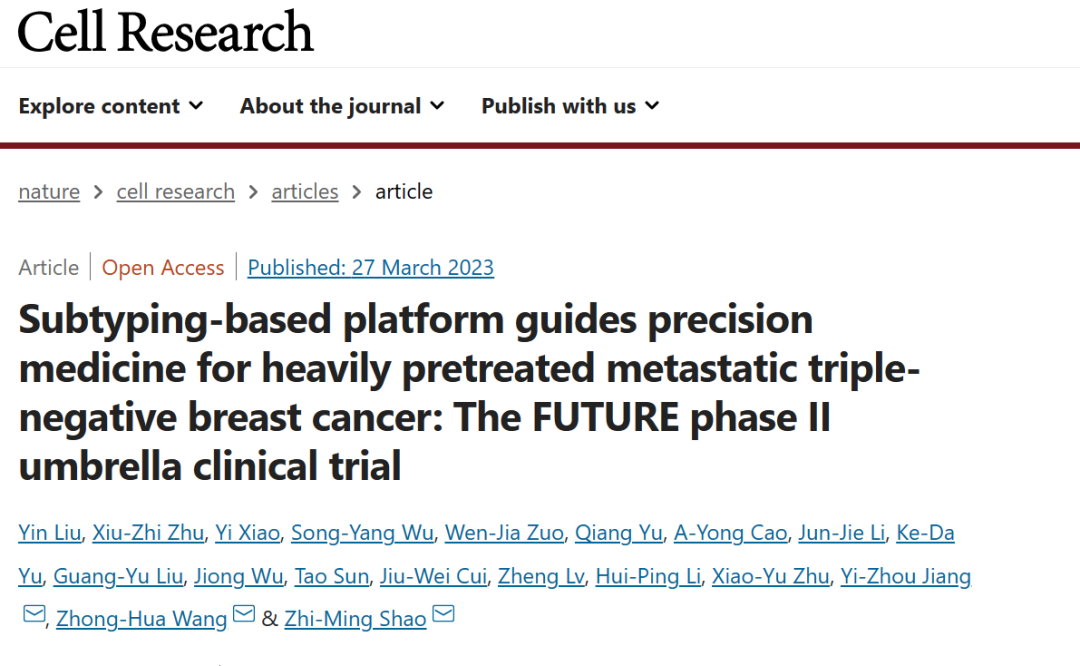The image size is (1080, 666).
Task: Click the Published: 27 March 2023 link
Action: [371, 267]
